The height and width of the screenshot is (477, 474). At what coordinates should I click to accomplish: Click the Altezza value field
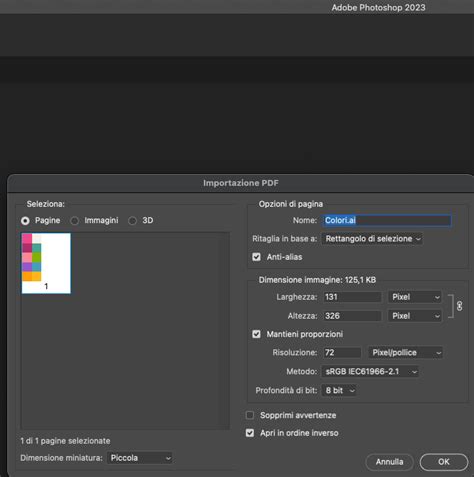click(352, 316)
